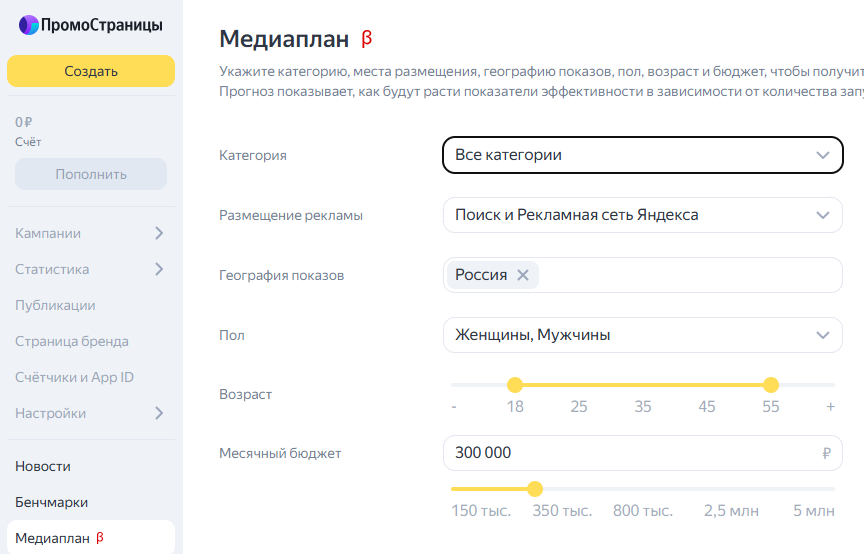864x554 pixels.
Task: Go to Счётчики и App ID
Action: [x=74, y=377]
